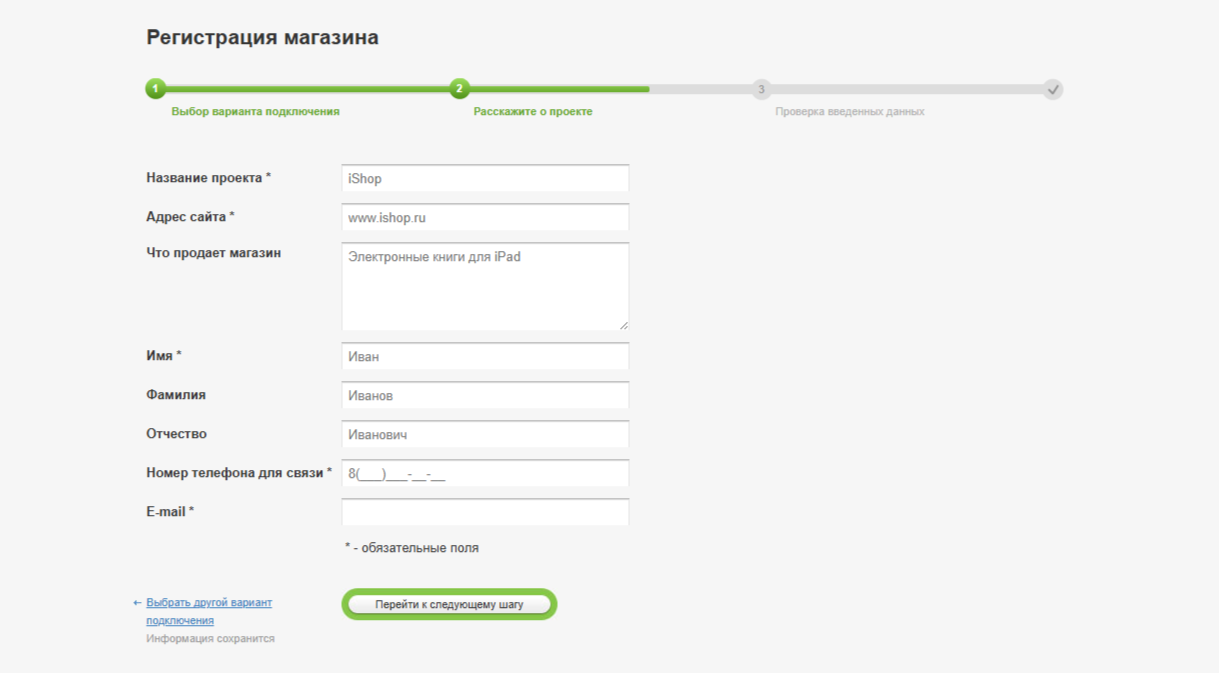Screen dimensions: 1219x673
Task: Click the '* - обязательные поля' note
Action: (x=411, y=548)
